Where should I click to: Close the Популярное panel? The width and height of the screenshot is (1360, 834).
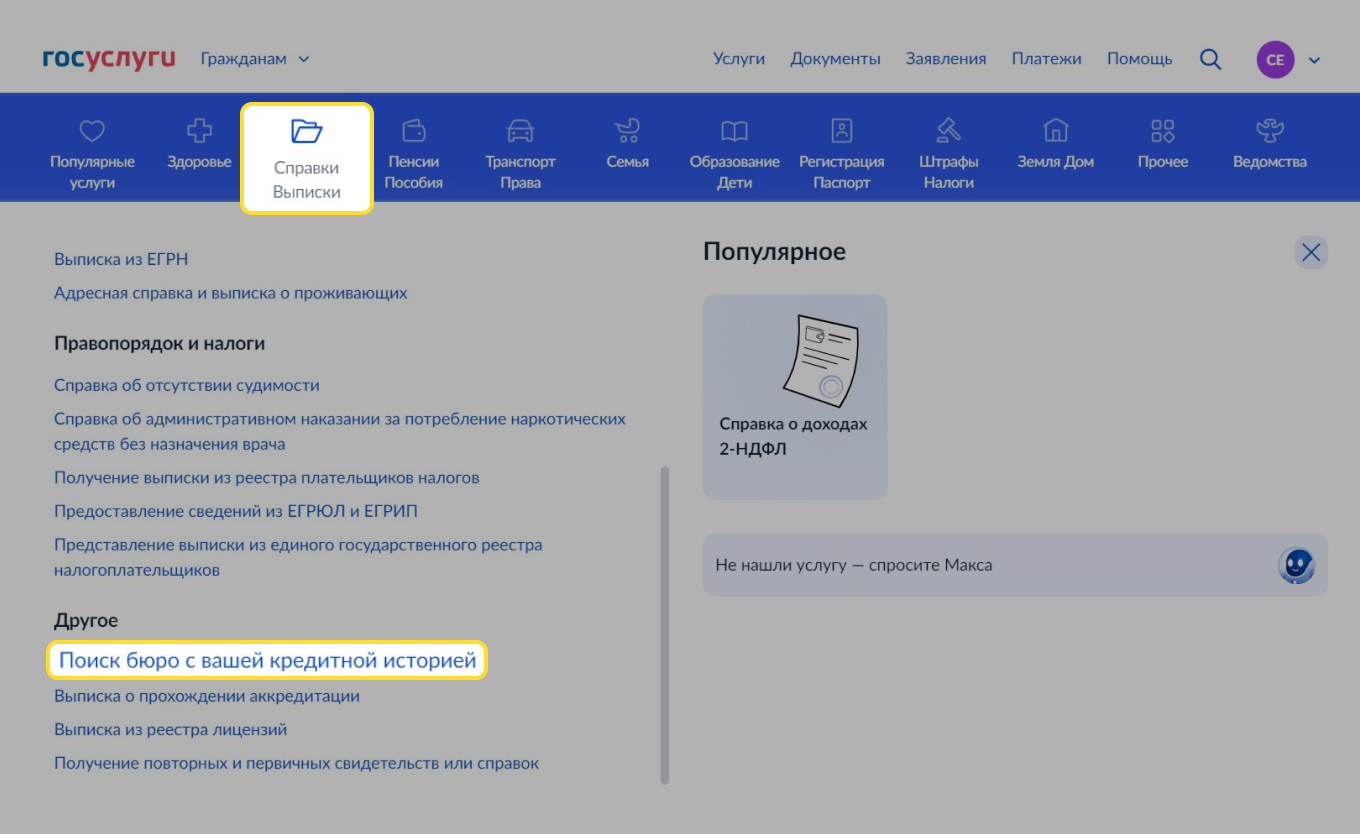pos(1311,252)
